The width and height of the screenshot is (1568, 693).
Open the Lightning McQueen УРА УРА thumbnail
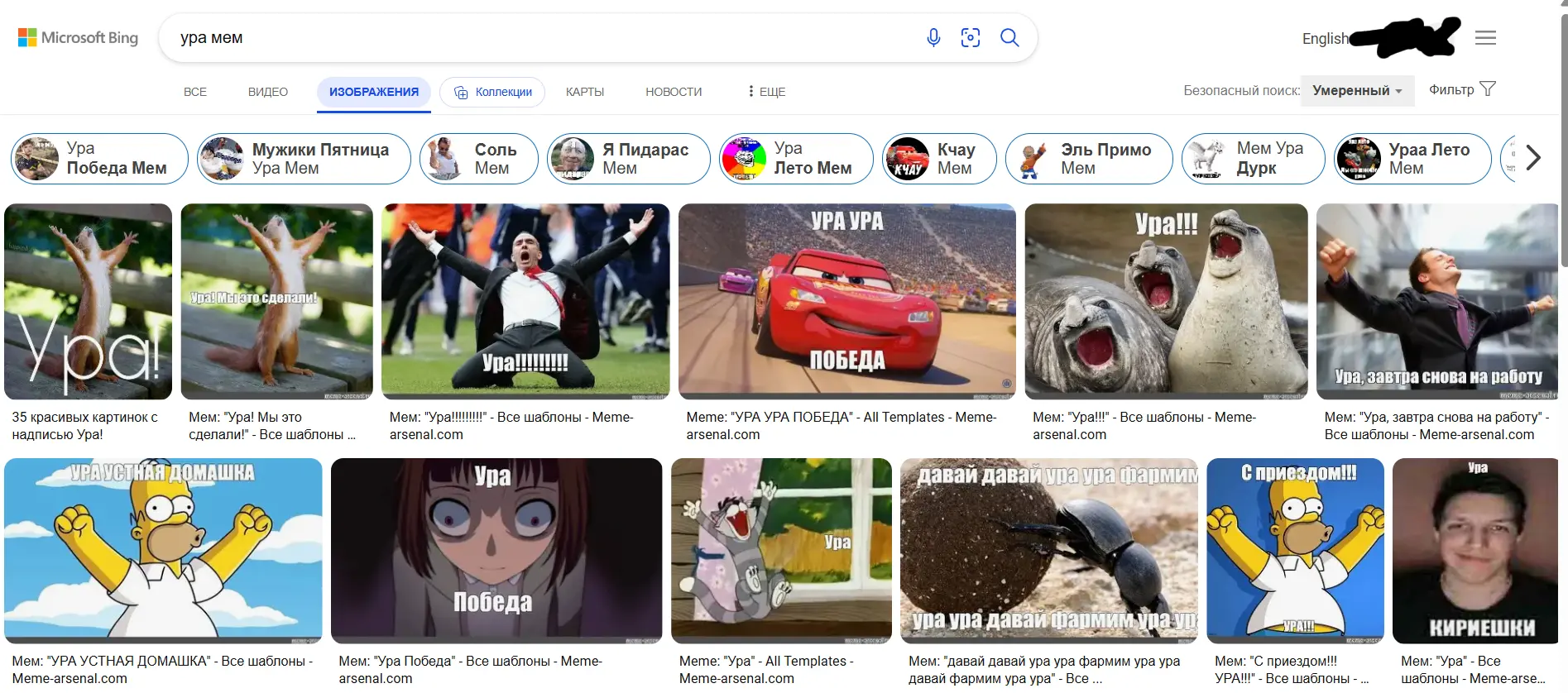846,302
